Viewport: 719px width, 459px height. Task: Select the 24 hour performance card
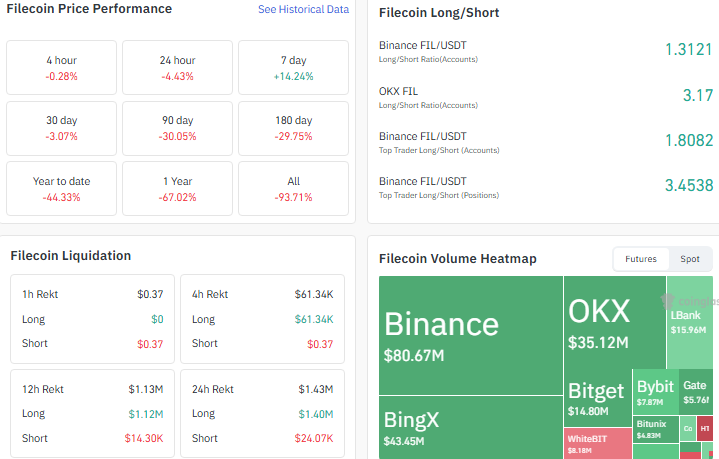tap(177, 67)
